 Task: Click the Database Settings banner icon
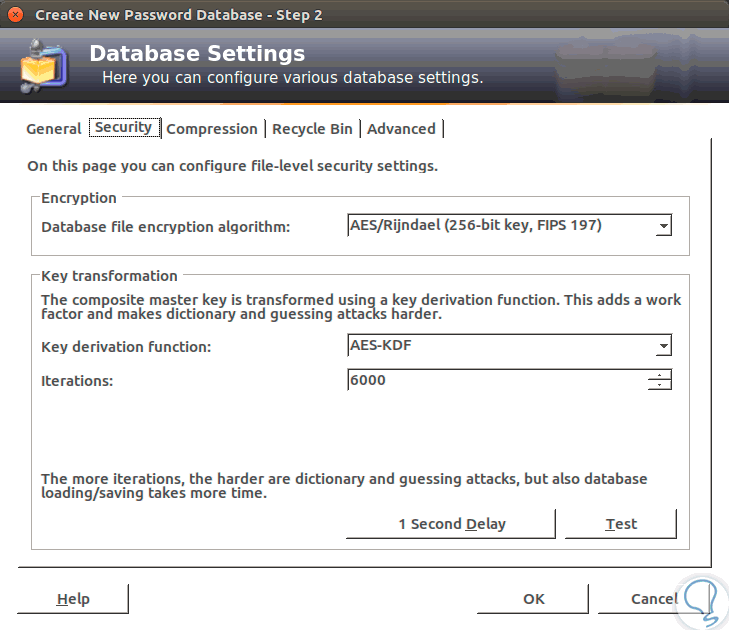[x=42, y=65]
